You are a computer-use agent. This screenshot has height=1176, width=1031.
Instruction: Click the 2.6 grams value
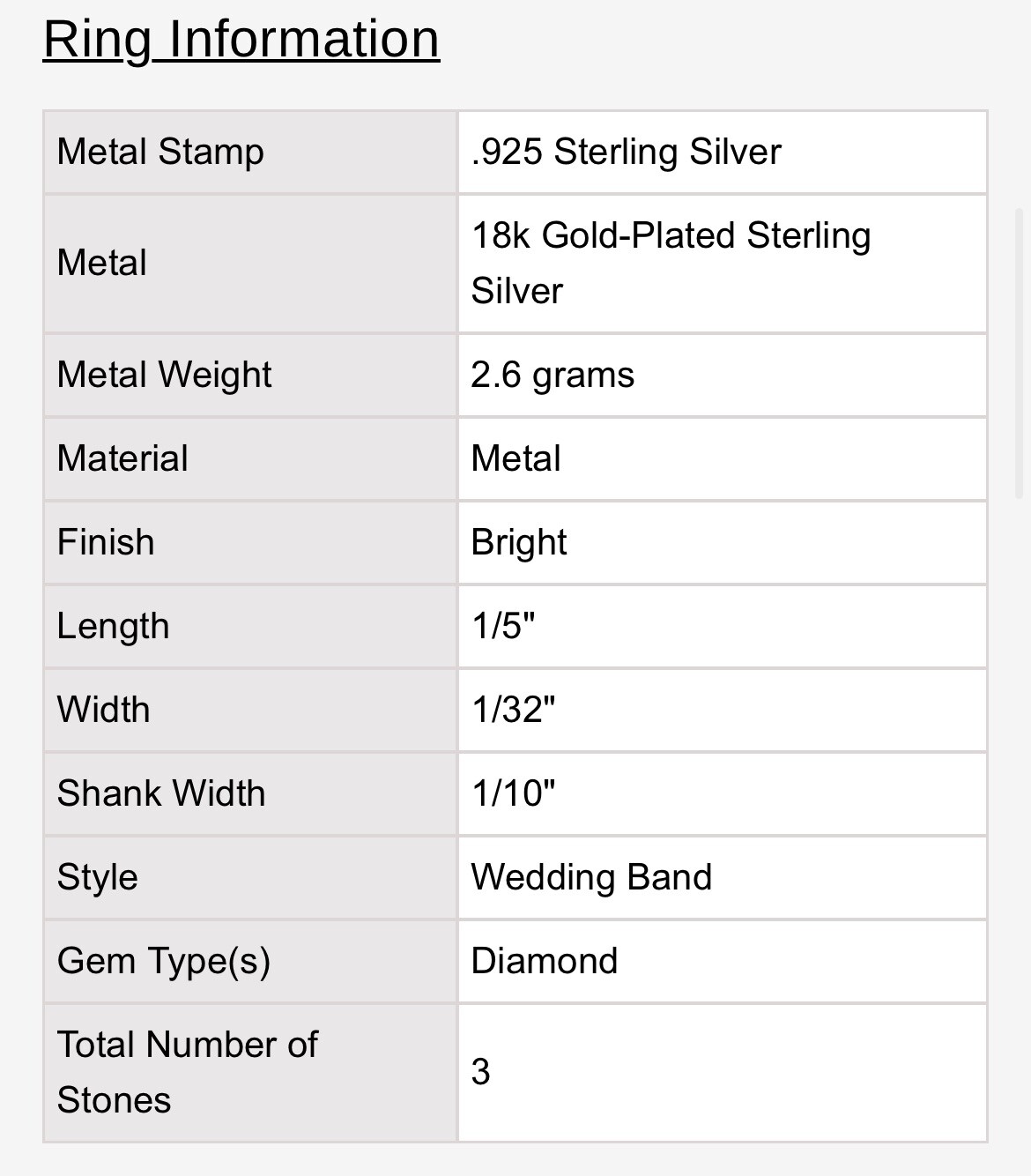[x=553, y=375]
